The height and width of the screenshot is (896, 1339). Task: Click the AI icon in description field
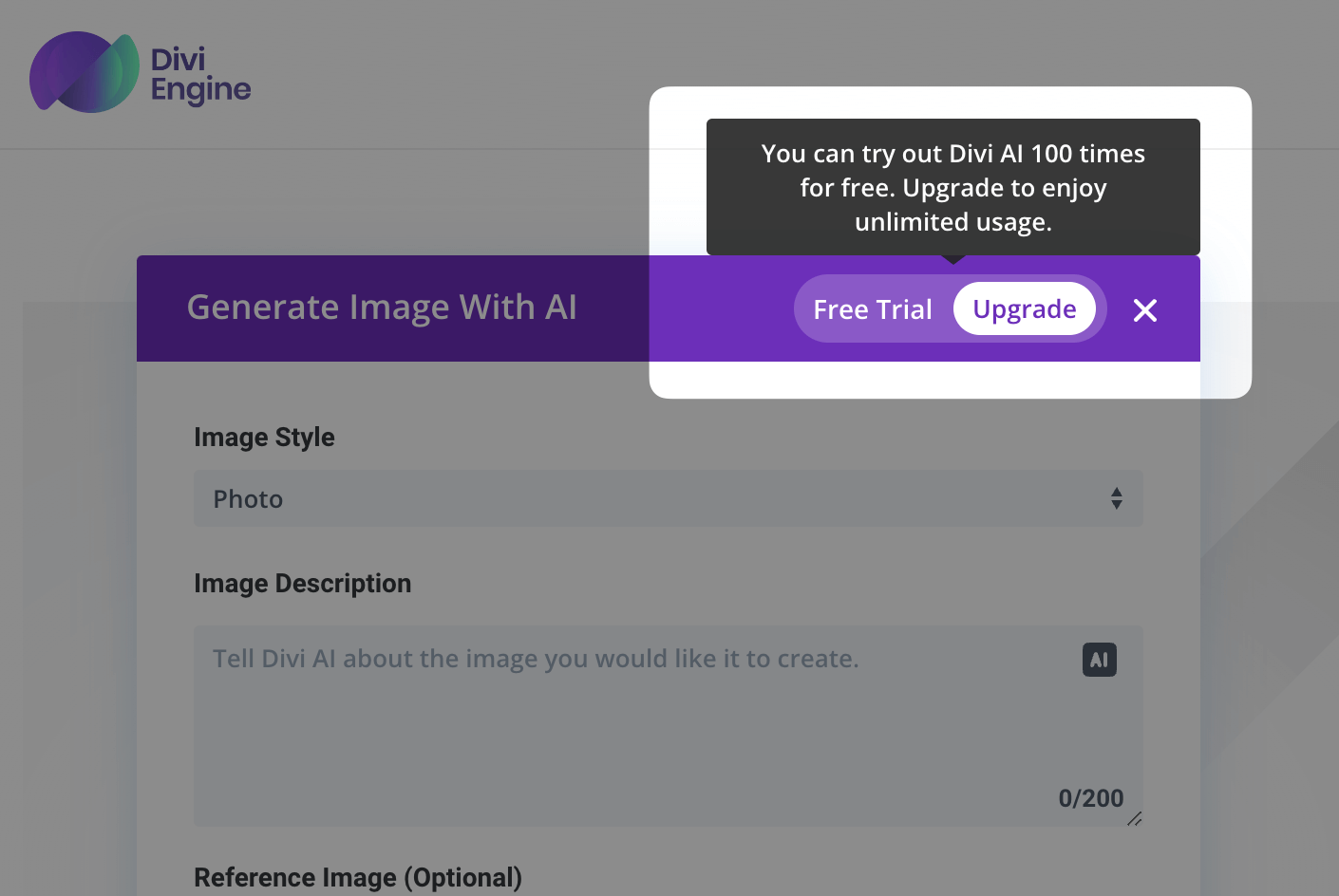[1100, 660]
